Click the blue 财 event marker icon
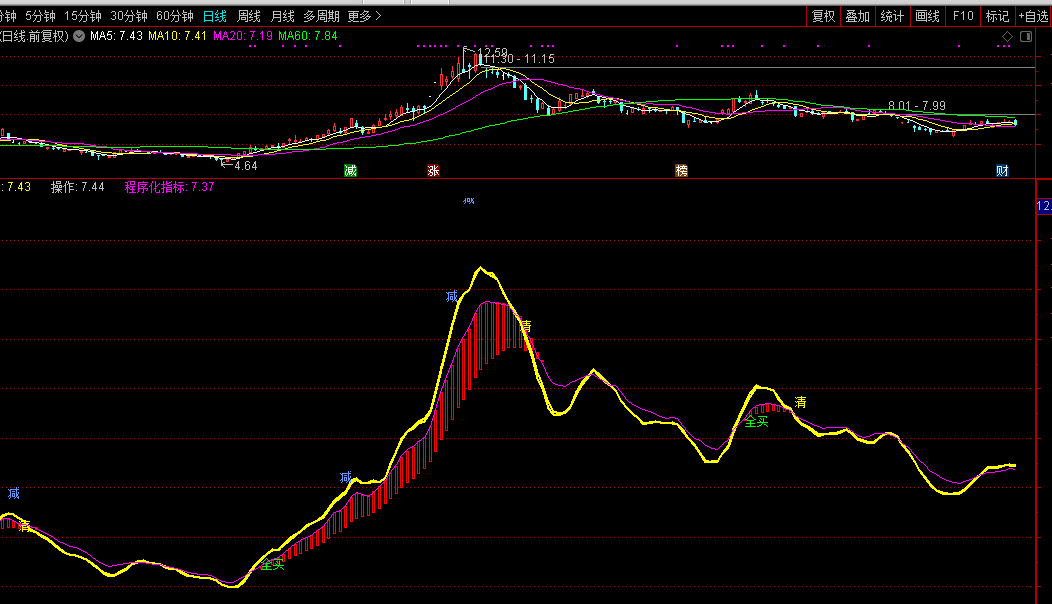The image size is (1052, 604). coord(1002,170)
